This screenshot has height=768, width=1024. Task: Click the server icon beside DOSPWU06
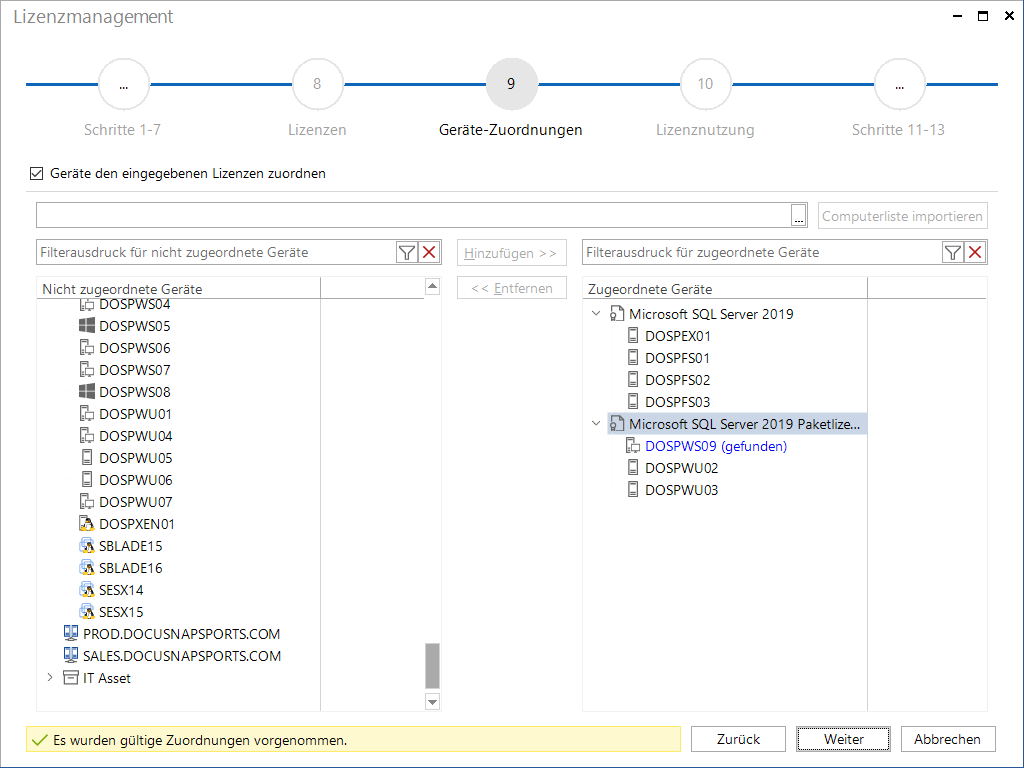point(87,479)
